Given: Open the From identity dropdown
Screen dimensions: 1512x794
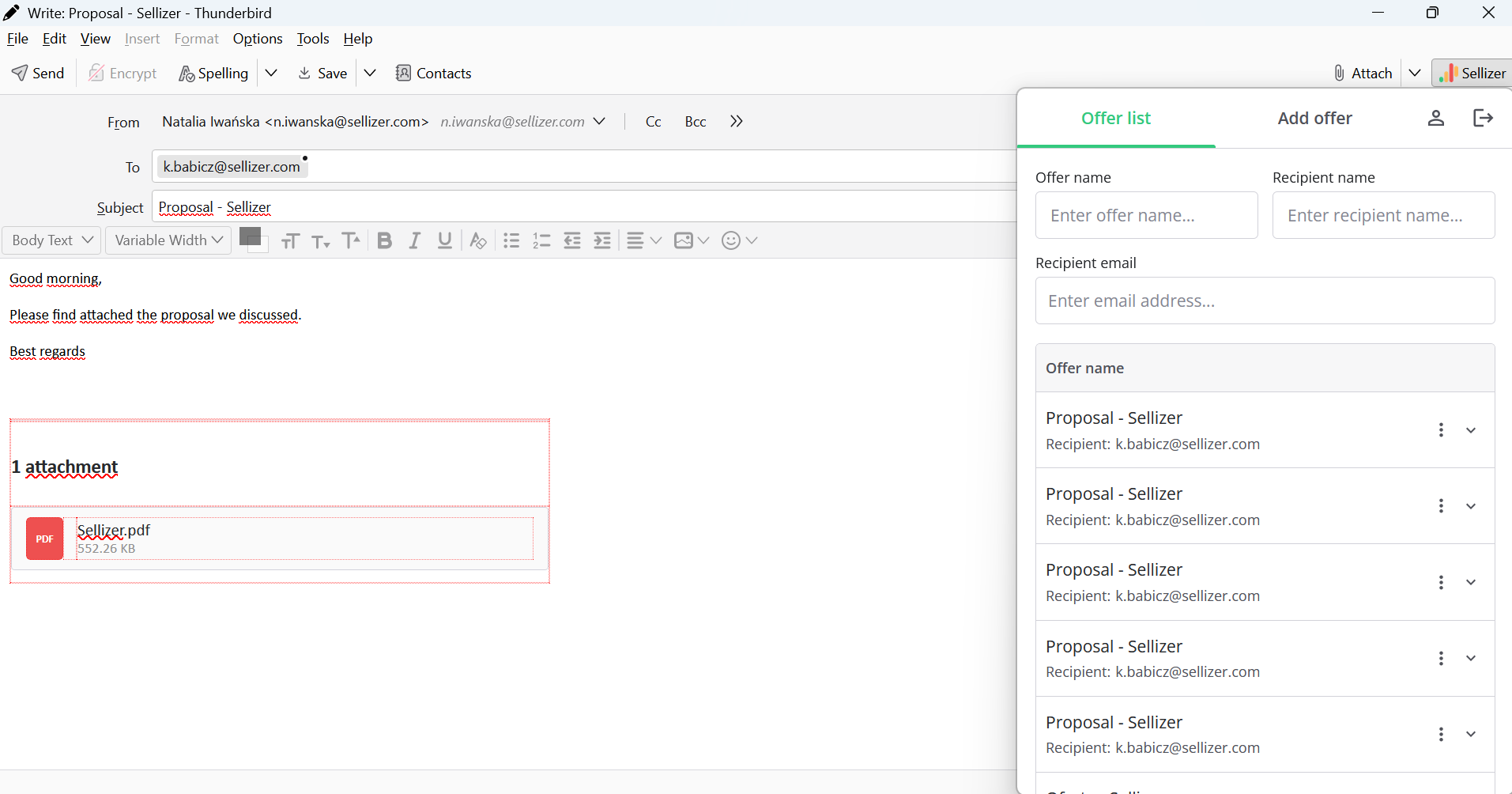Looking at the screenshot, I should tap(600, 122).
